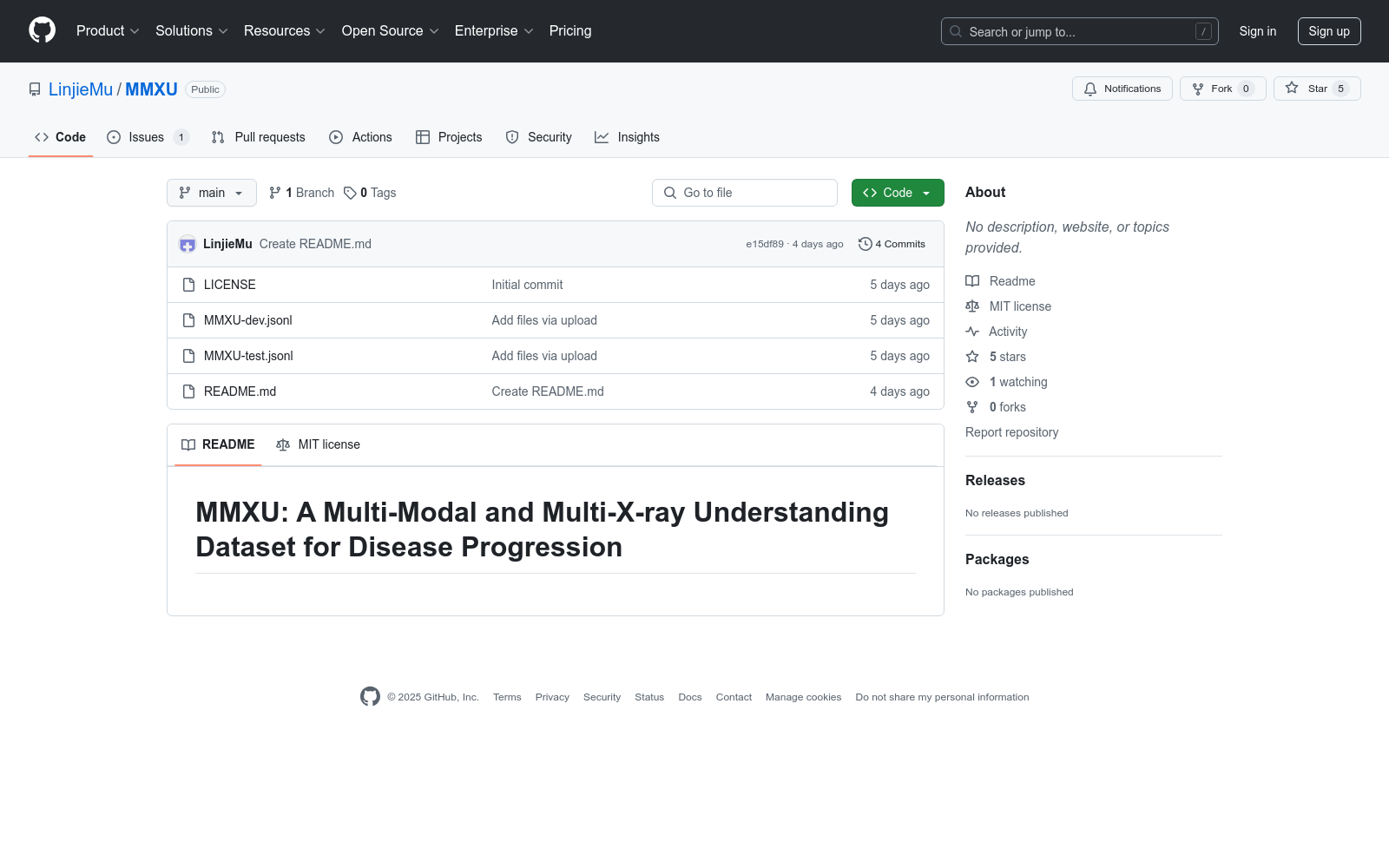Viewport: 1389px width, 868px height.
Task: Open the 'Initial commit' message link
Action: click(527, 285)
